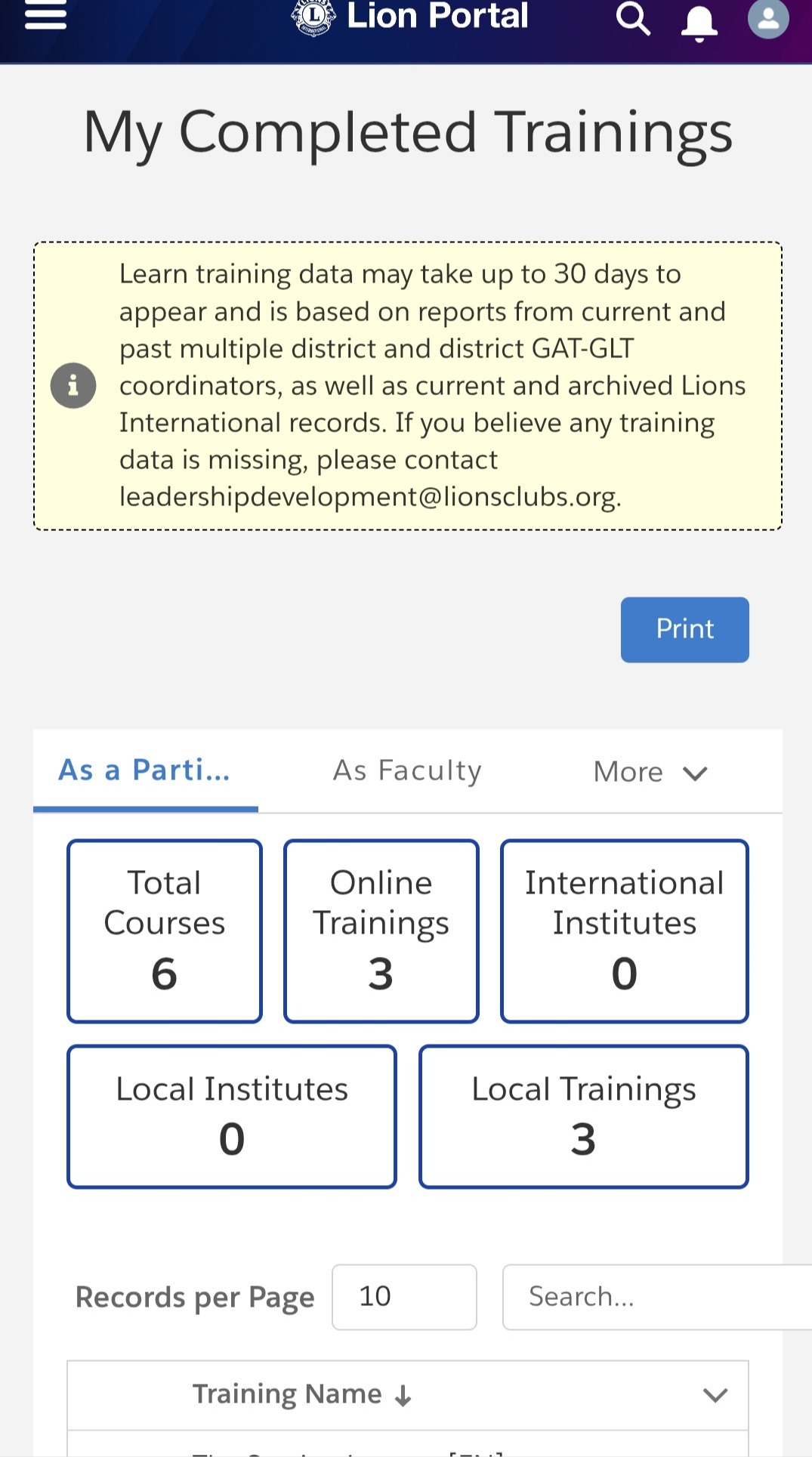Image resolution: width=812 pixels, height=1457 pixels.
Task: Open the hamburger navigation menu
Action: point(45,15)
